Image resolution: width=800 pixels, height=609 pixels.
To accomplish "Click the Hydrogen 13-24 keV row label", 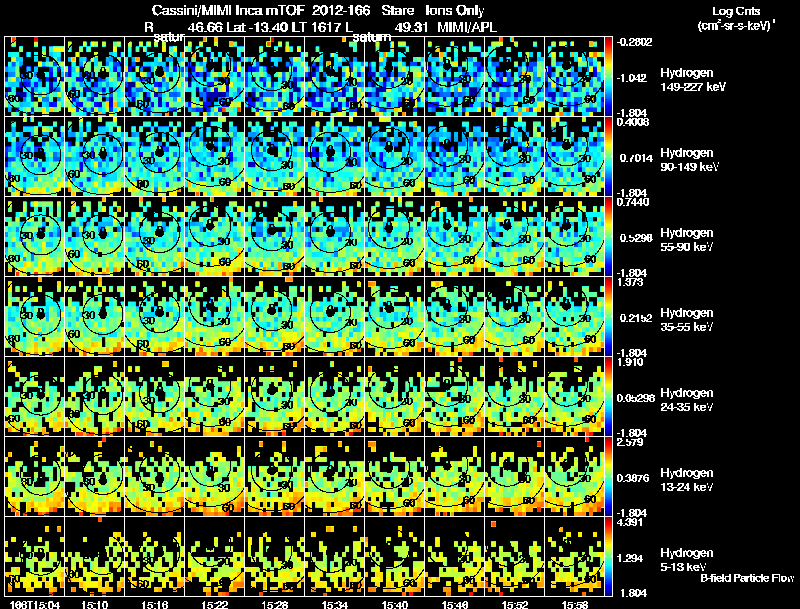I will [687, 480].
